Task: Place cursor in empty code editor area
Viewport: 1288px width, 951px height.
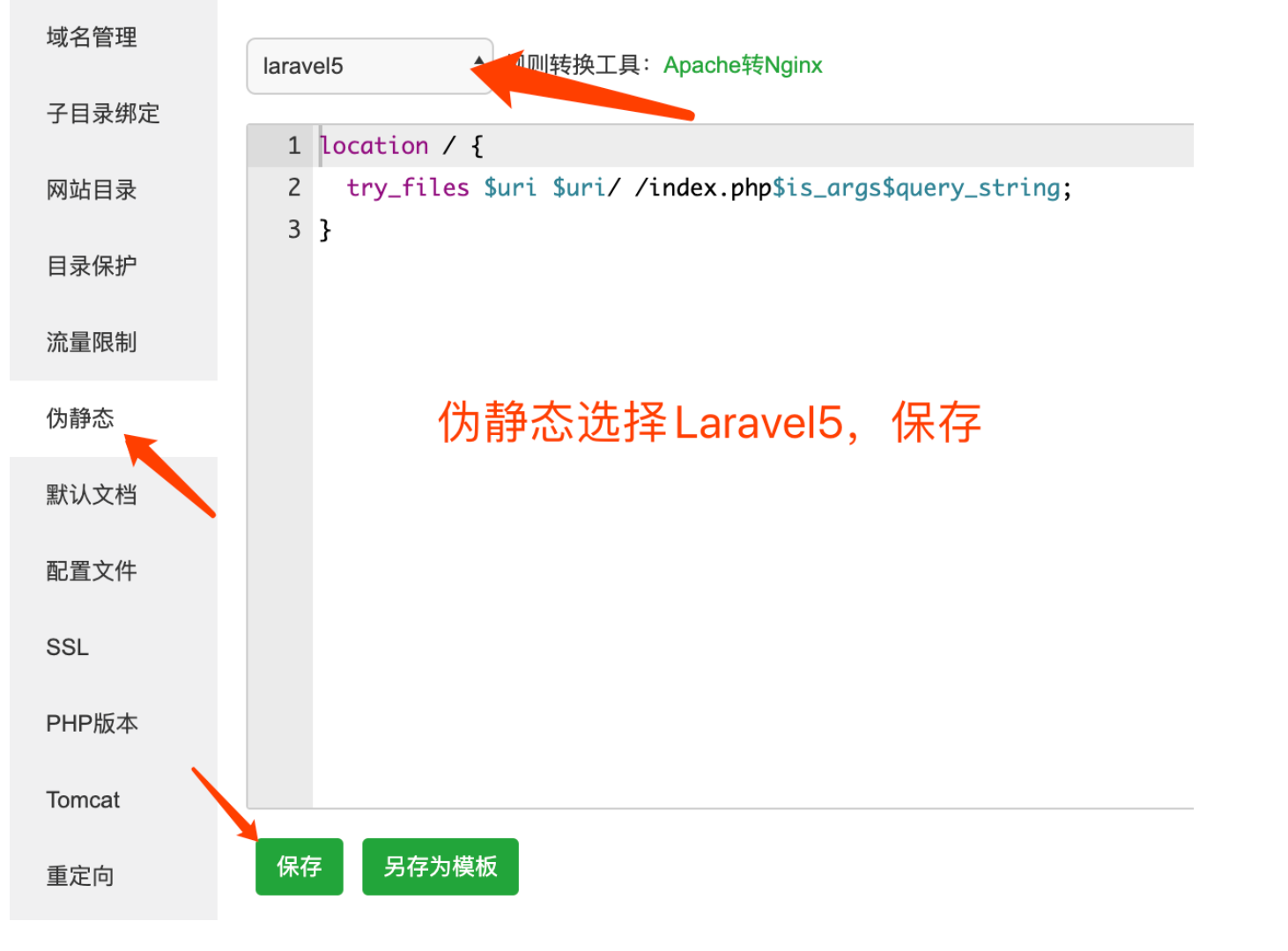Action: tap(749, 616)
